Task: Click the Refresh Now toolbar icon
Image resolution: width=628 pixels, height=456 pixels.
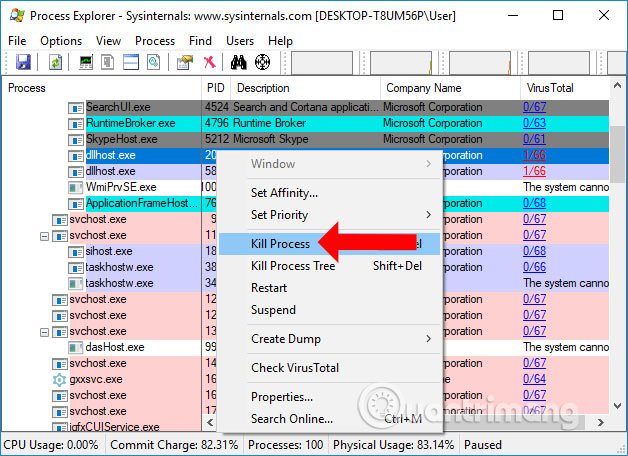Action: point(55,62)
